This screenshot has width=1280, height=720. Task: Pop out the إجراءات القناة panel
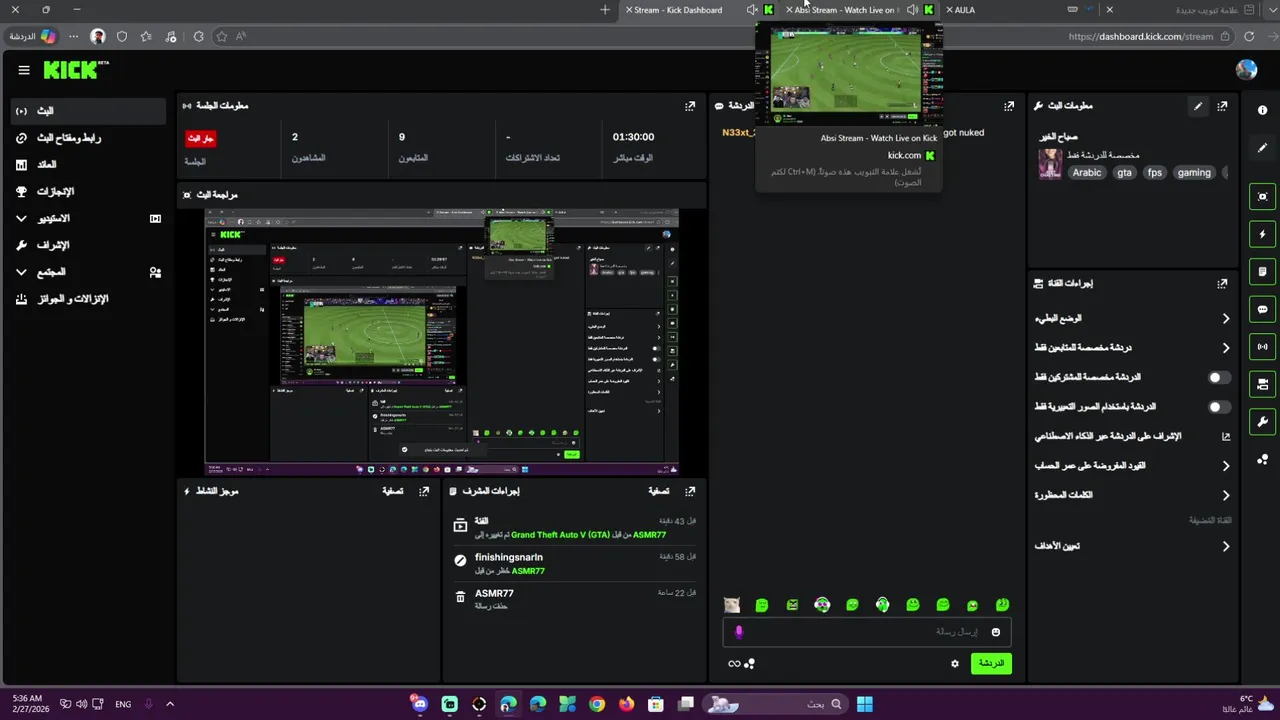coord(1222,284)
